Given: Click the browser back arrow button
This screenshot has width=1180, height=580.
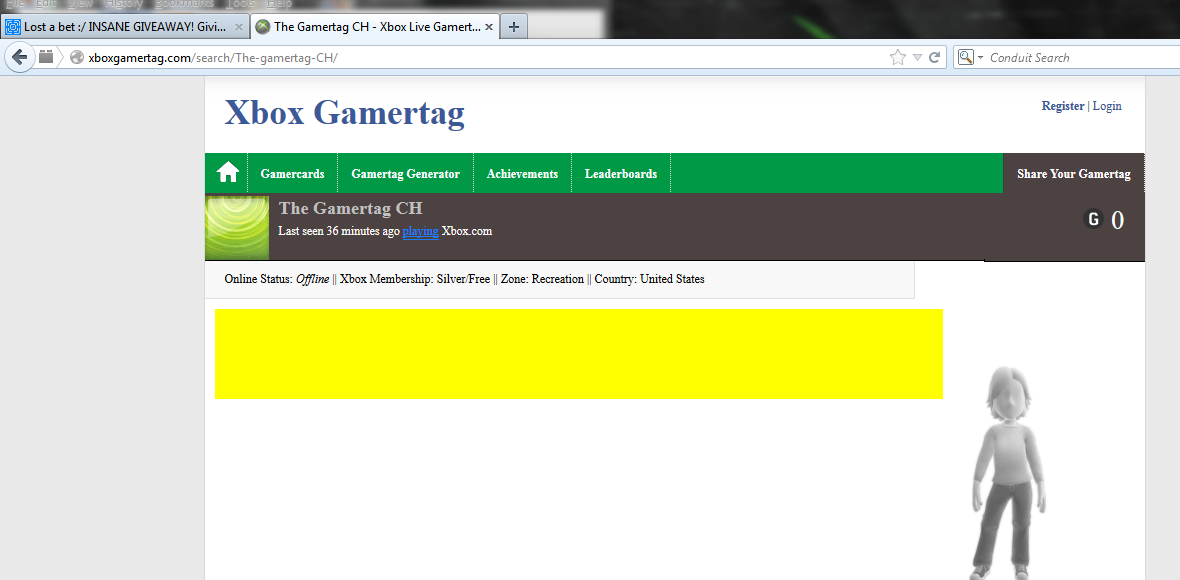Looking at the screenshot, I should 20,57.
